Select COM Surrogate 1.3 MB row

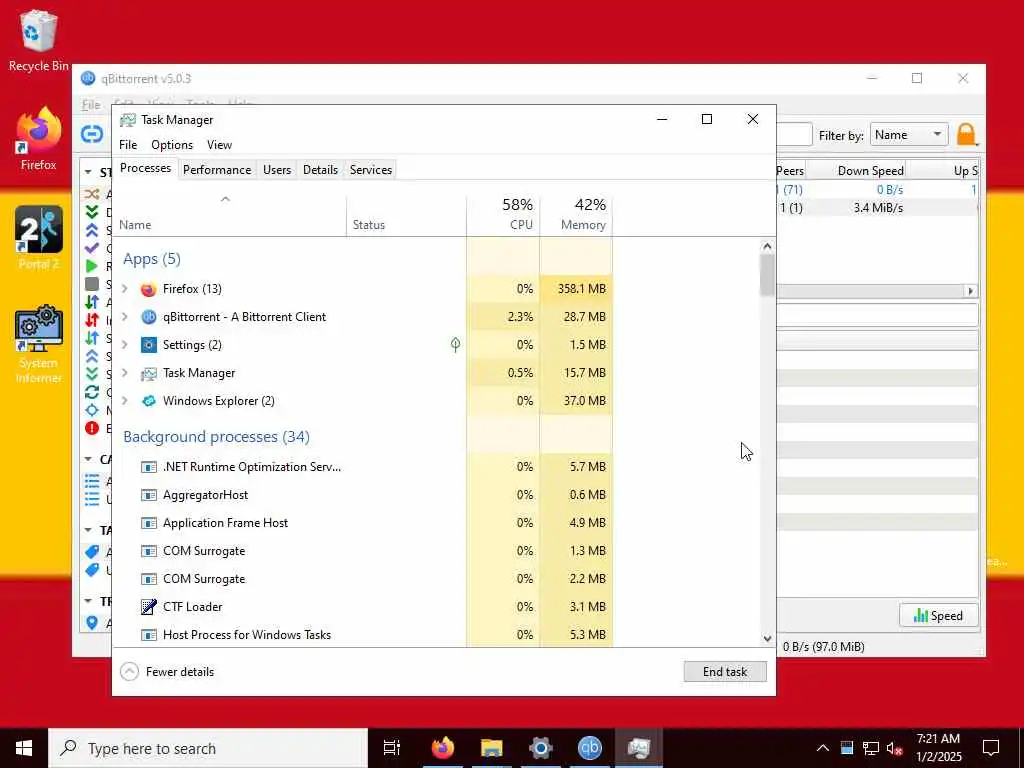[362, 551]
